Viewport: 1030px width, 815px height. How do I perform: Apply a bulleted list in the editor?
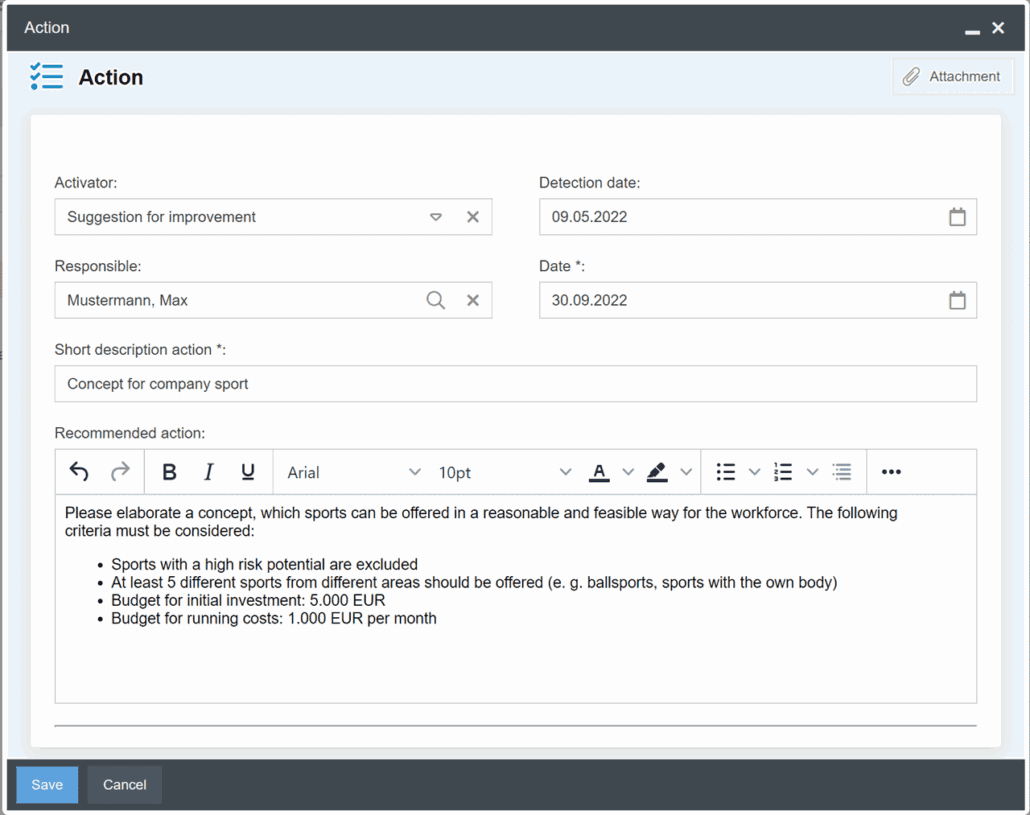(725, 471)
